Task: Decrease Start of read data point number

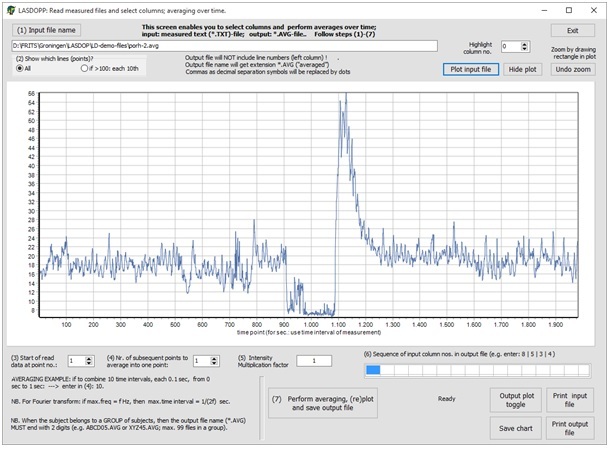Action: click(x=89, y=363)
